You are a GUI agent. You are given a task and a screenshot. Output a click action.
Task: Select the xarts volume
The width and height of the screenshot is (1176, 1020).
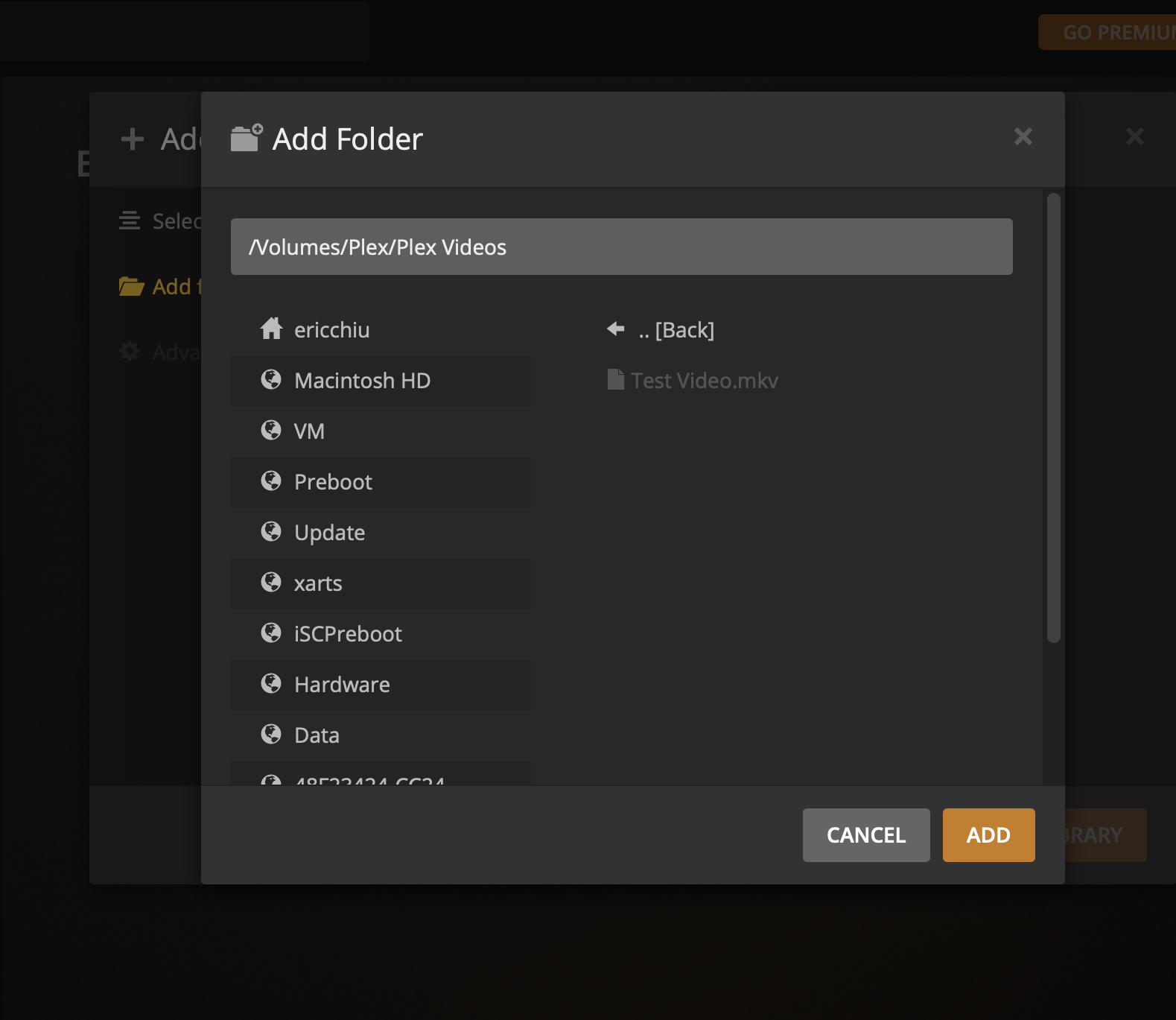[x=381, y=583]
